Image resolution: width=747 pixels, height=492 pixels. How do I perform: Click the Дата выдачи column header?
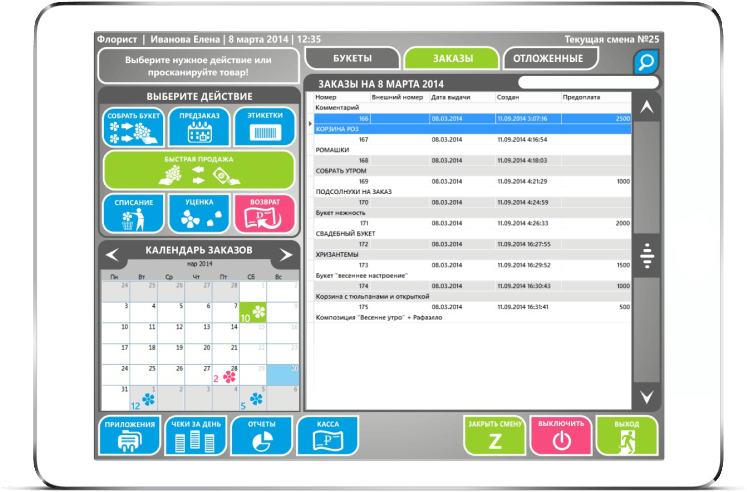[462, 97]
